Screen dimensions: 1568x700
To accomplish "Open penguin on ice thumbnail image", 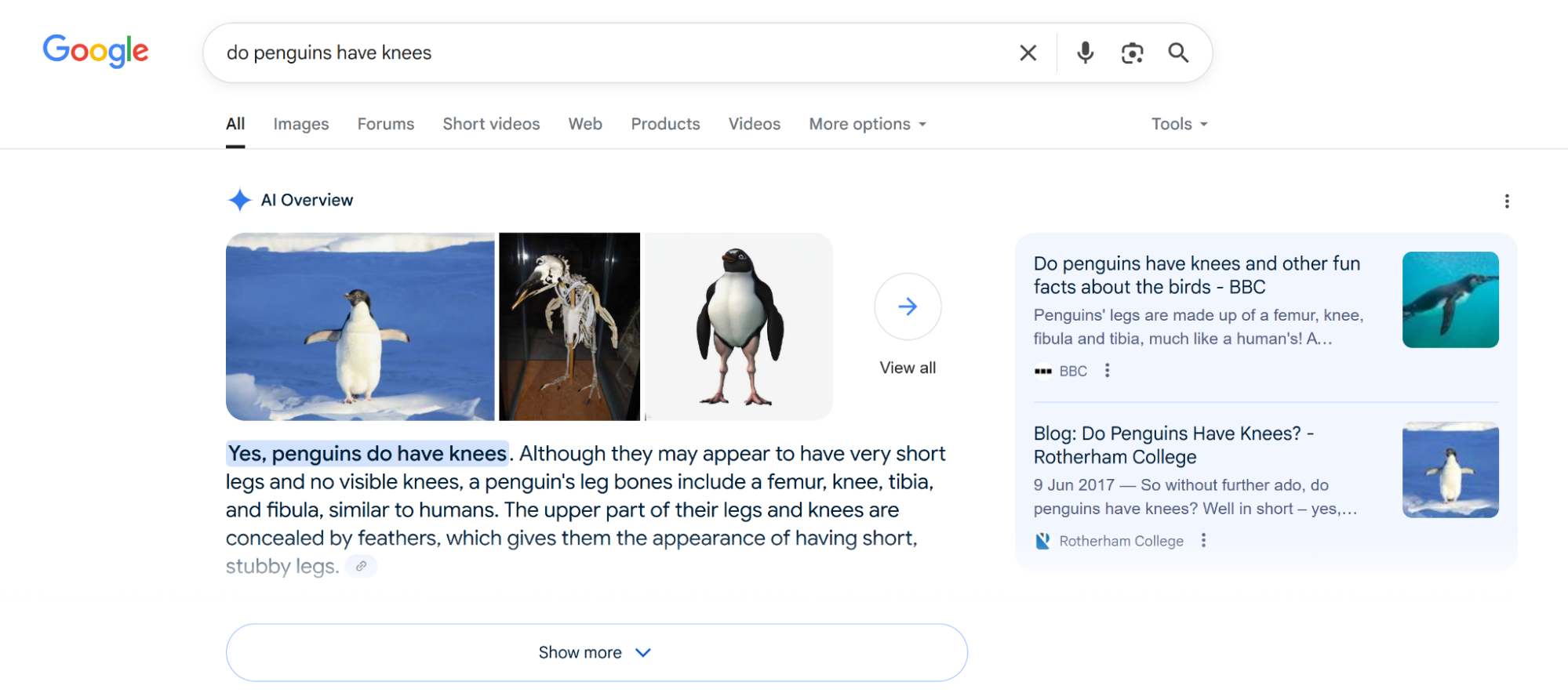I will [360, 326].
